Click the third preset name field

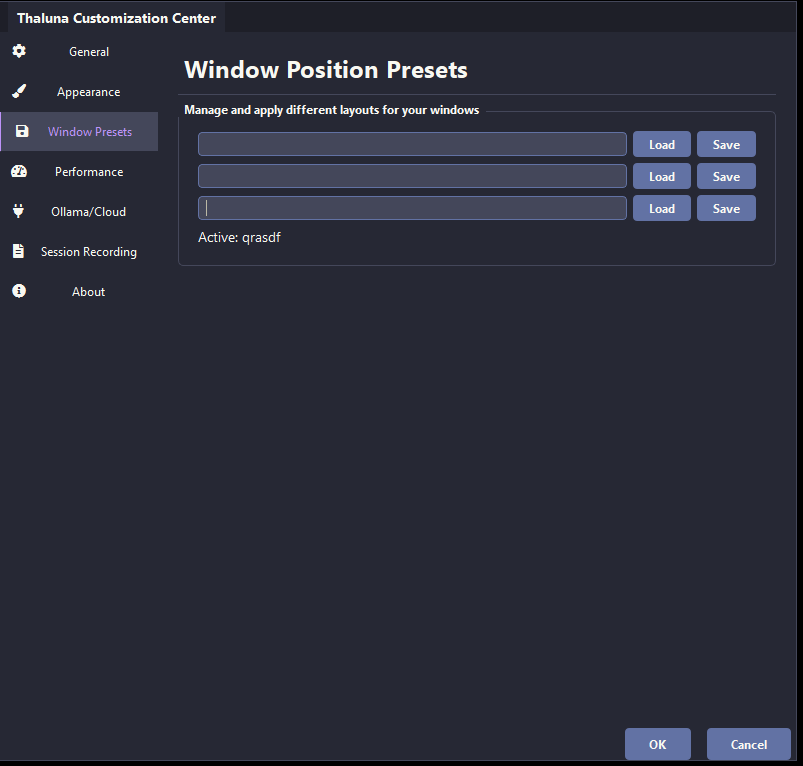[x=412, y=208]
